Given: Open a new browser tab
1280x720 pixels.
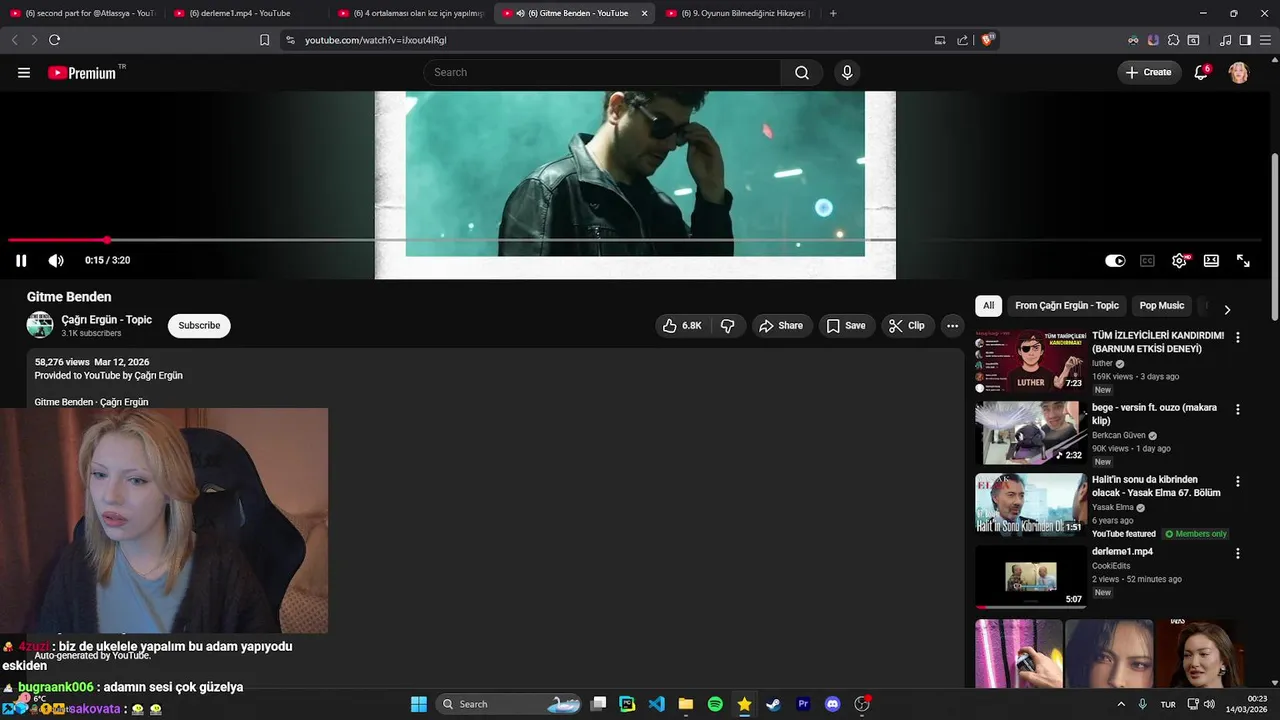Looking at the screenshot, I should click(x=833, y=13).
